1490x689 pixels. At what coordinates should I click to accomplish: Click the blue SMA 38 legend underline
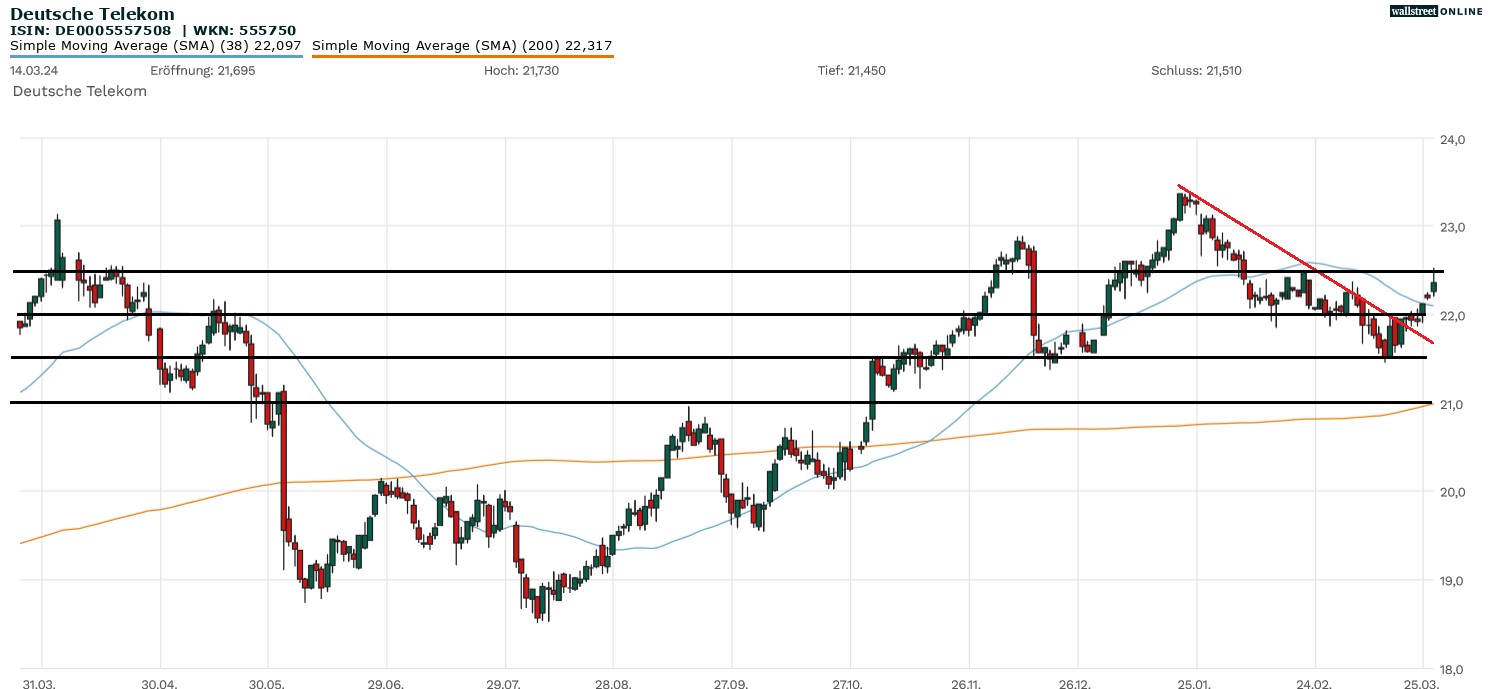pyautogui.click(x=156, y=56)
